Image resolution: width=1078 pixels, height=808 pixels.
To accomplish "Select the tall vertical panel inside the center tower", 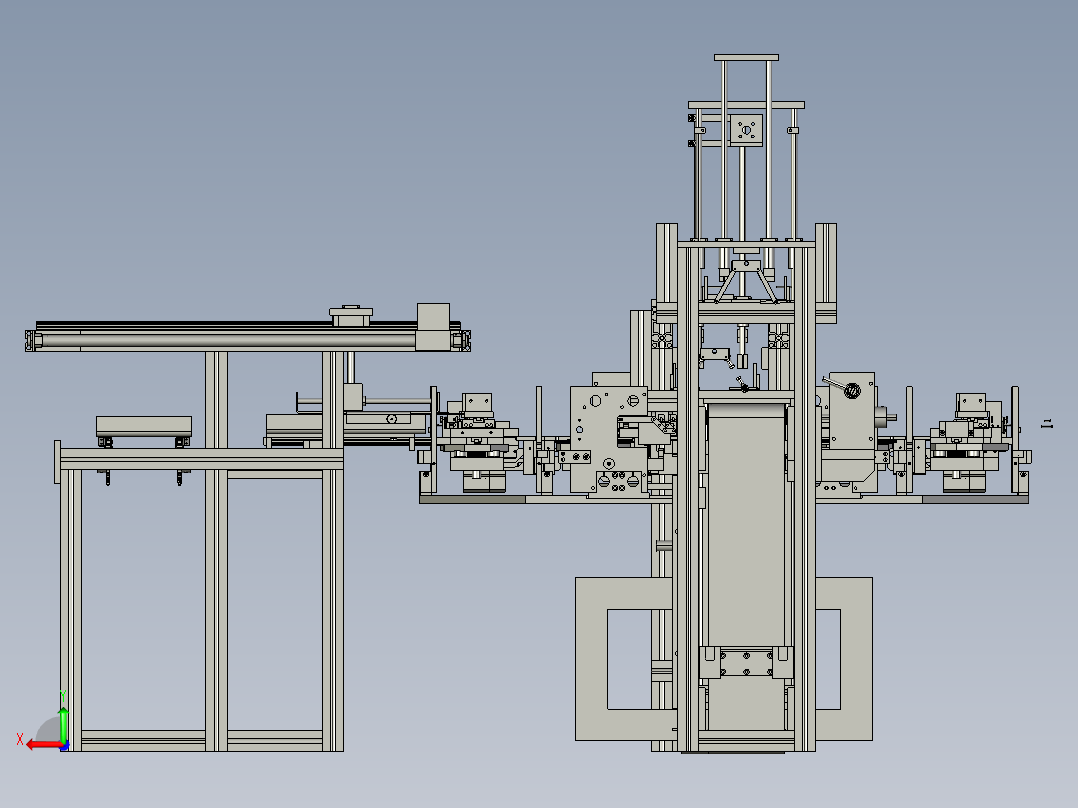I will (746, 526).
